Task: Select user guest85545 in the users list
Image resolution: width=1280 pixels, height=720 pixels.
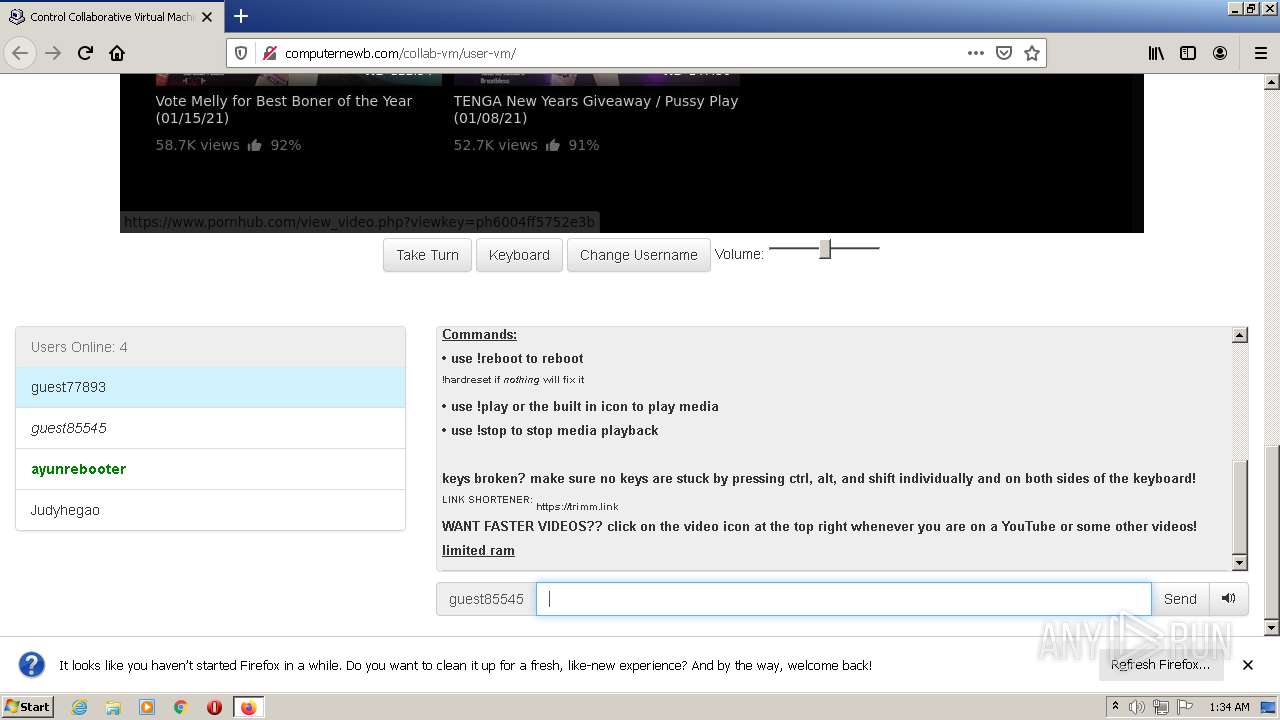Action: (210, 428)
